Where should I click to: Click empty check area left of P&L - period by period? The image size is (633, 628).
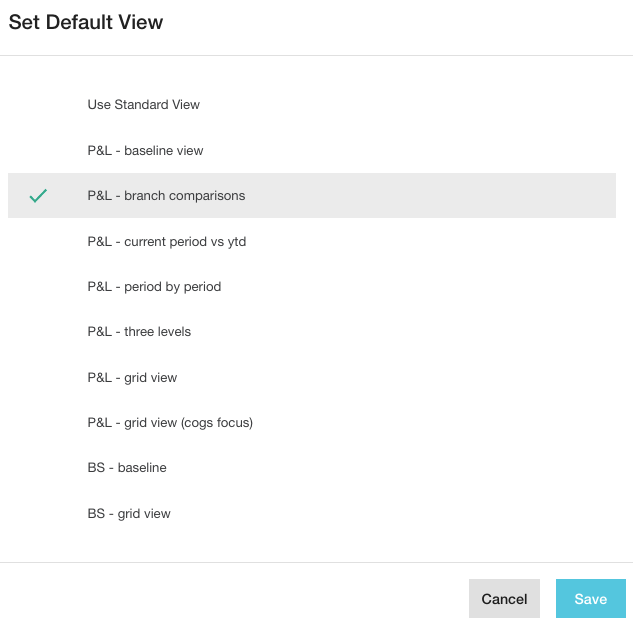[38, 287]
